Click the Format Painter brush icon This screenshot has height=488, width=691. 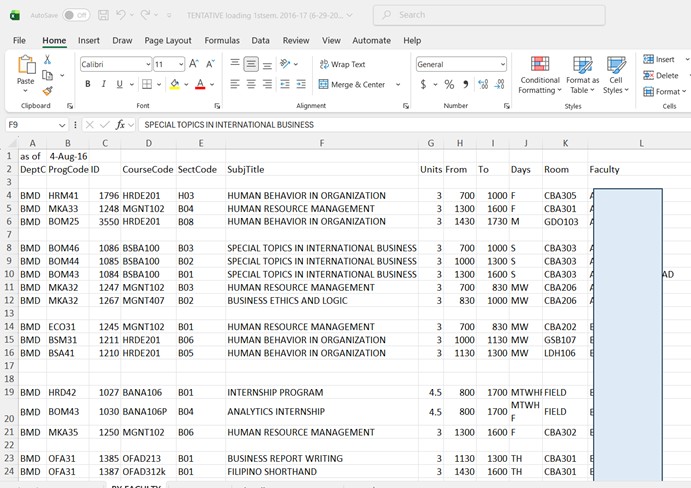pos(47,91)
